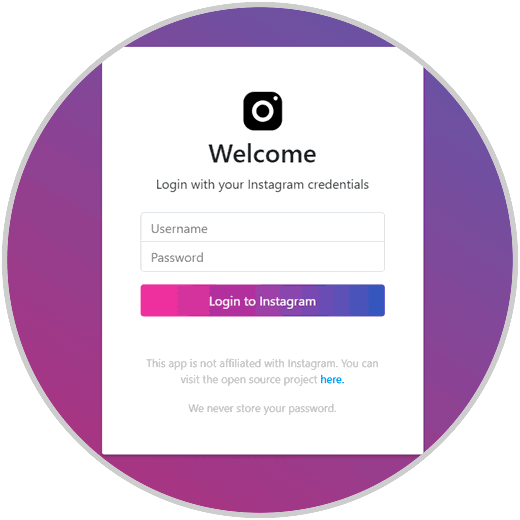The image size is (520, 520).
Task: Click the 'Username' placeholder text
Action: point(179,229)
